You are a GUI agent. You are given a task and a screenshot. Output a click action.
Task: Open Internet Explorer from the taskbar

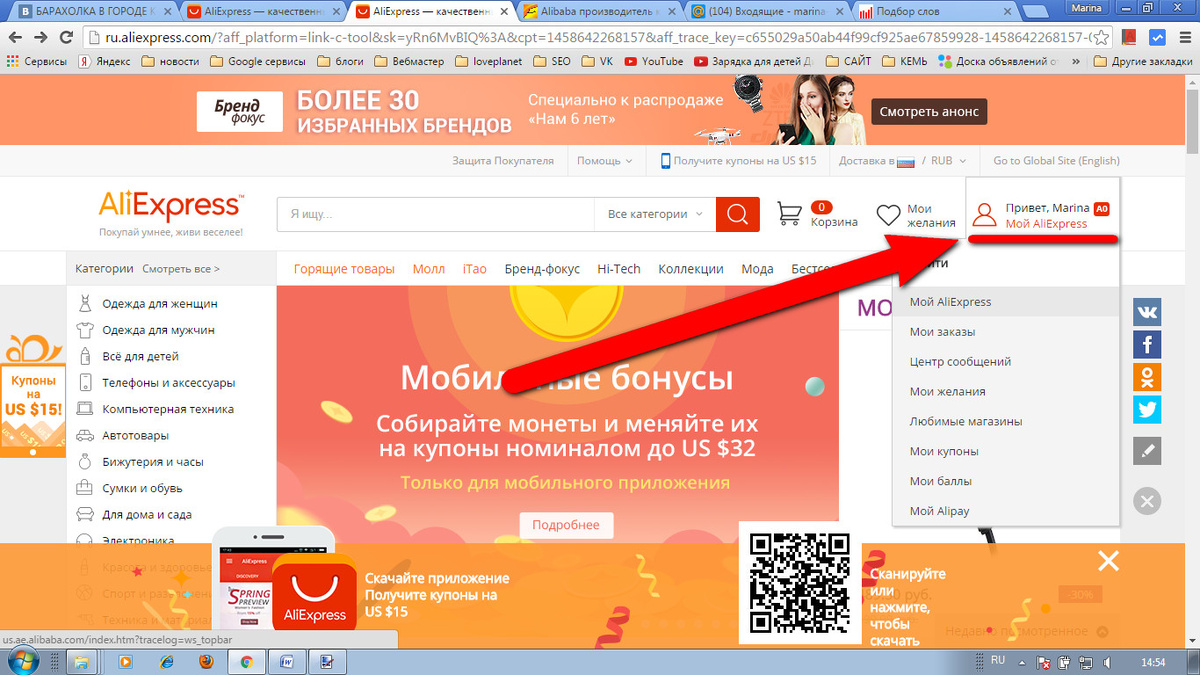[166, 661]
